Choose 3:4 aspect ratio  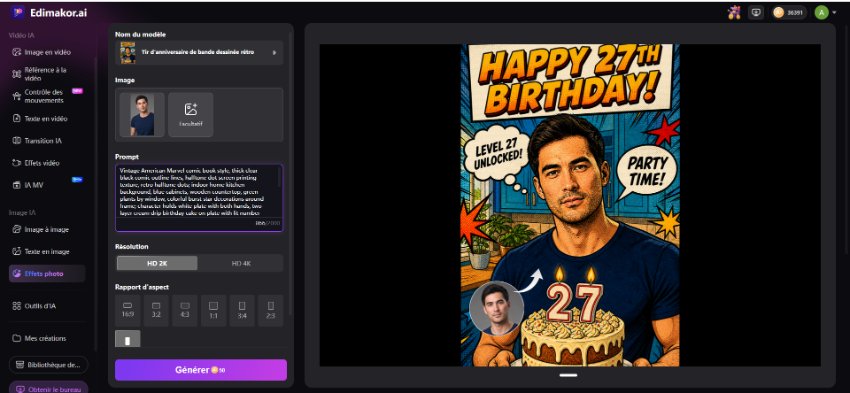(242, 311)
